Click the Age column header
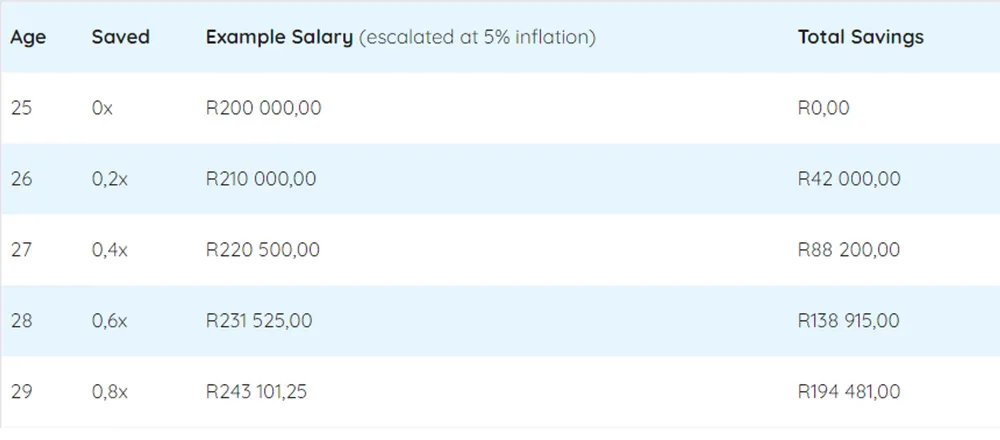This screenshot has width=1000, height=440. pos(28,38)
